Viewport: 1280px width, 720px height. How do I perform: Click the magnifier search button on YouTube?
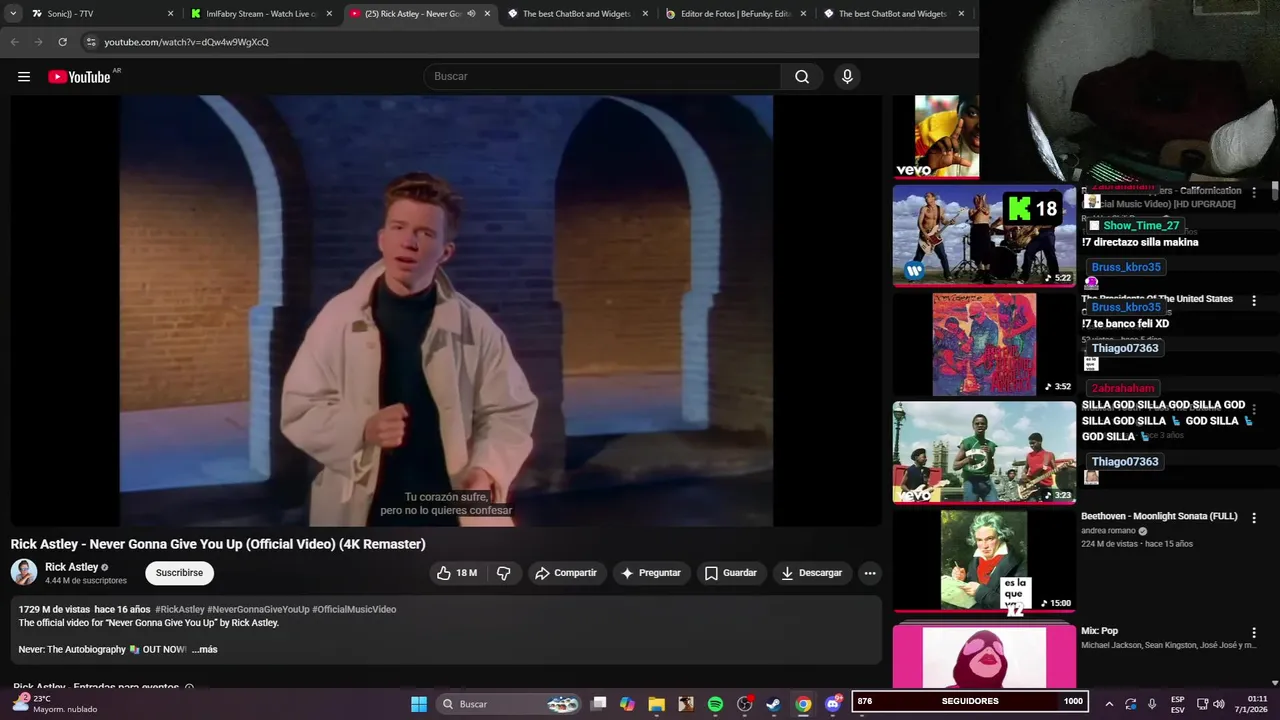(802, 77)
